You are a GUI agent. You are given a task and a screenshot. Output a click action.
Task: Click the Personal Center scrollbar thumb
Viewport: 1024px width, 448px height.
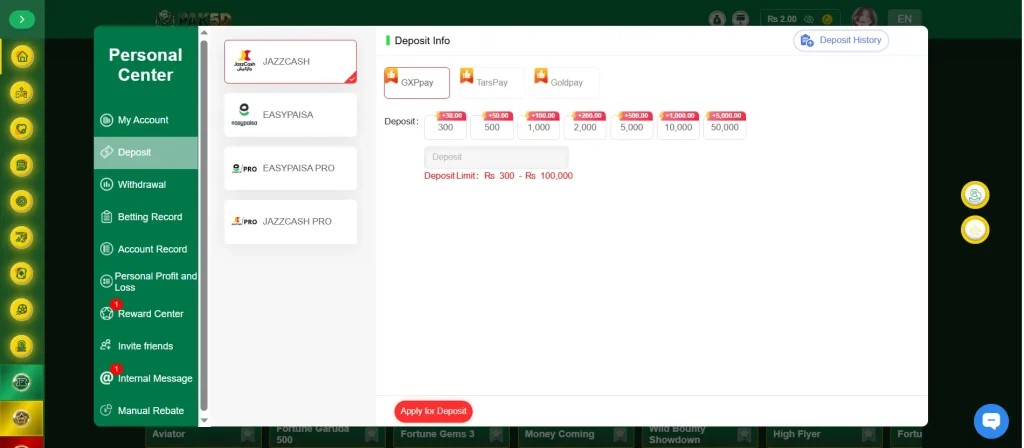click(204, 225)
